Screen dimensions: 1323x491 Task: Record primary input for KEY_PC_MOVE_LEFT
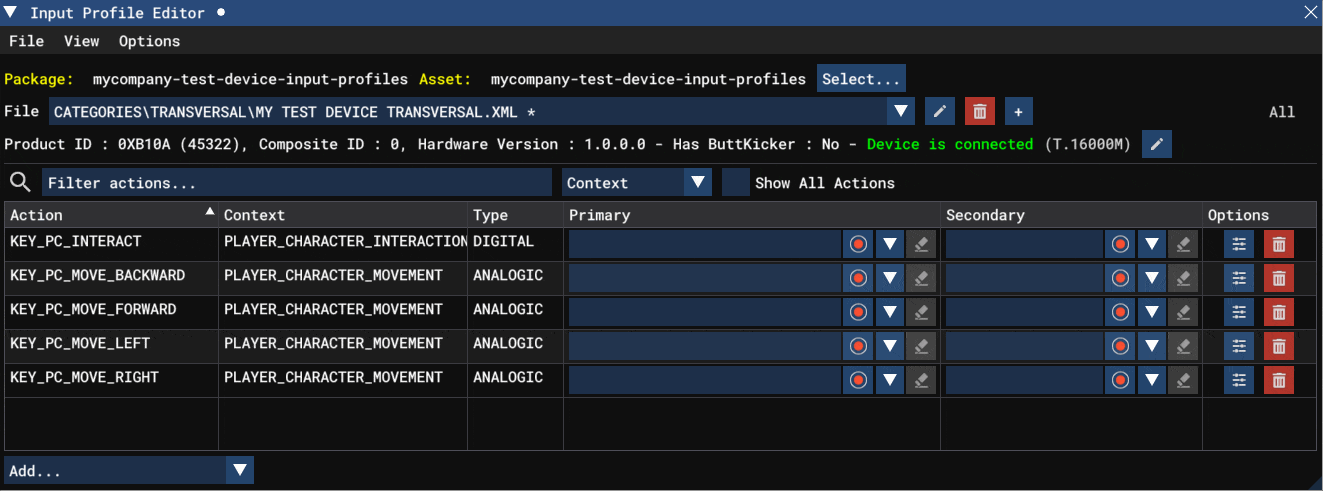coord(858,346)
